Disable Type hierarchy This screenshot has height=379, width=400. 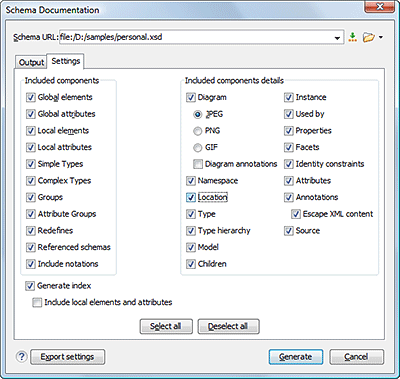pyautogui.click(x=191, y=231)
